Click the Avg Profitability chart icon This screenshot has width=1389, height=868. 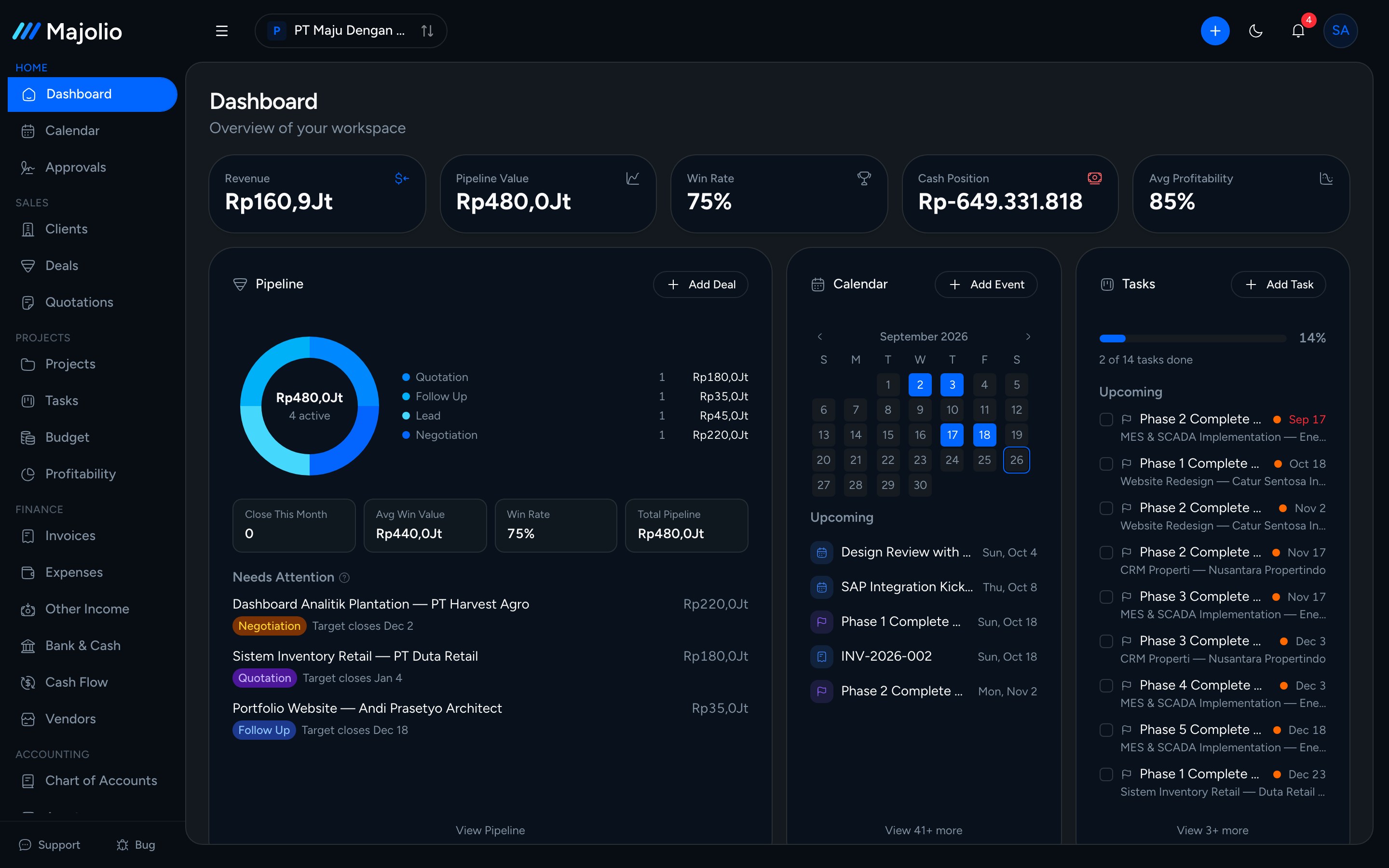pos(1326,178)
